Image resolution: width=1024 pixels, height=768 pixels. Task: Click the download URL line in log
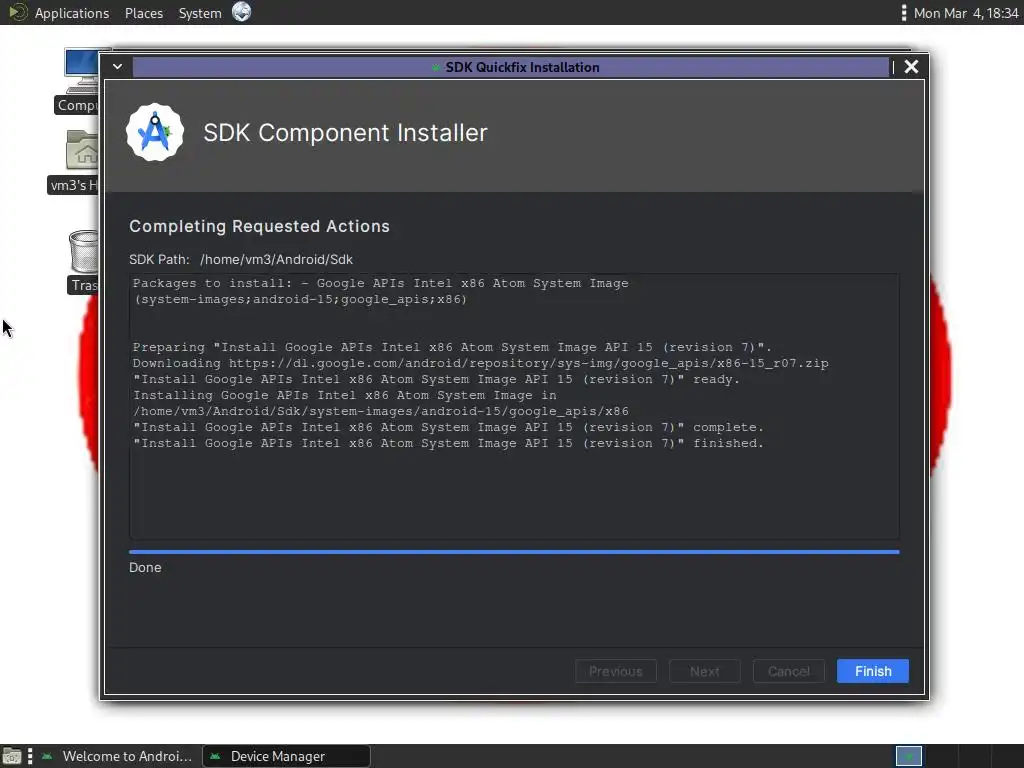tap(480, 363)
